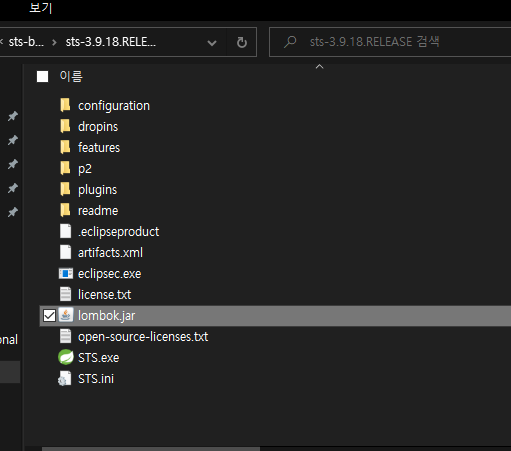Click the artifacts.xml file icon
Viewport: 511px width, 451px height.
65,252
